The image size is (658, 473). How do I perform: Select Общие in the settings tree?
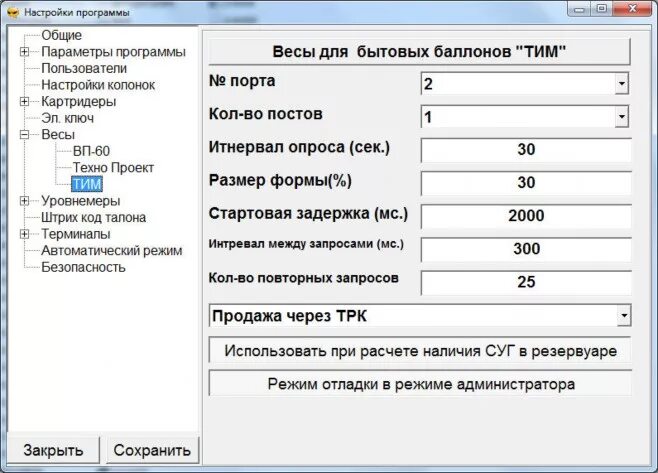coord(61,35)
